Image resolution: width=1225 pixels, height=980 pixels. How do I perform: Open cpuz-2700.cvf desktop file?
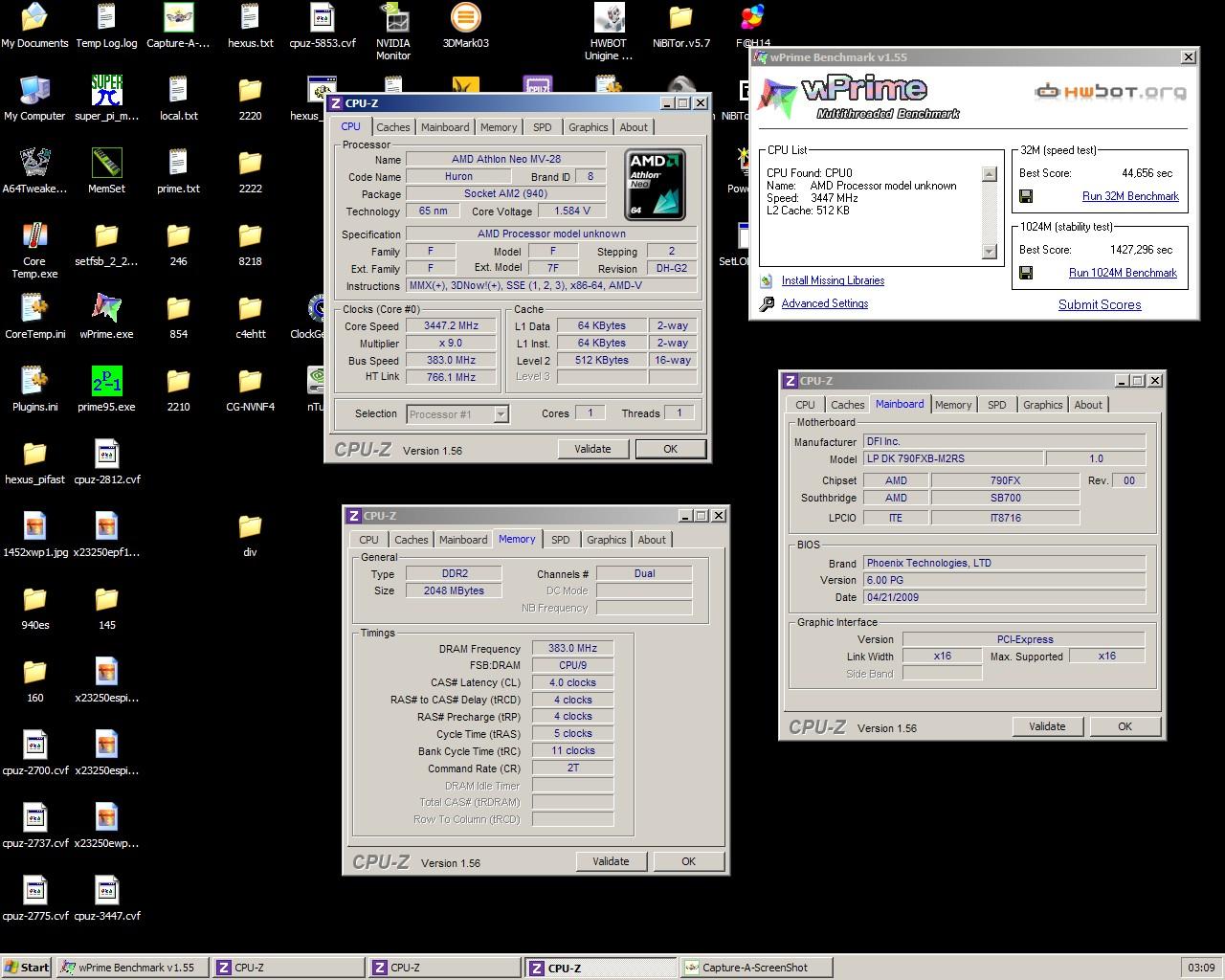(34, 753)
